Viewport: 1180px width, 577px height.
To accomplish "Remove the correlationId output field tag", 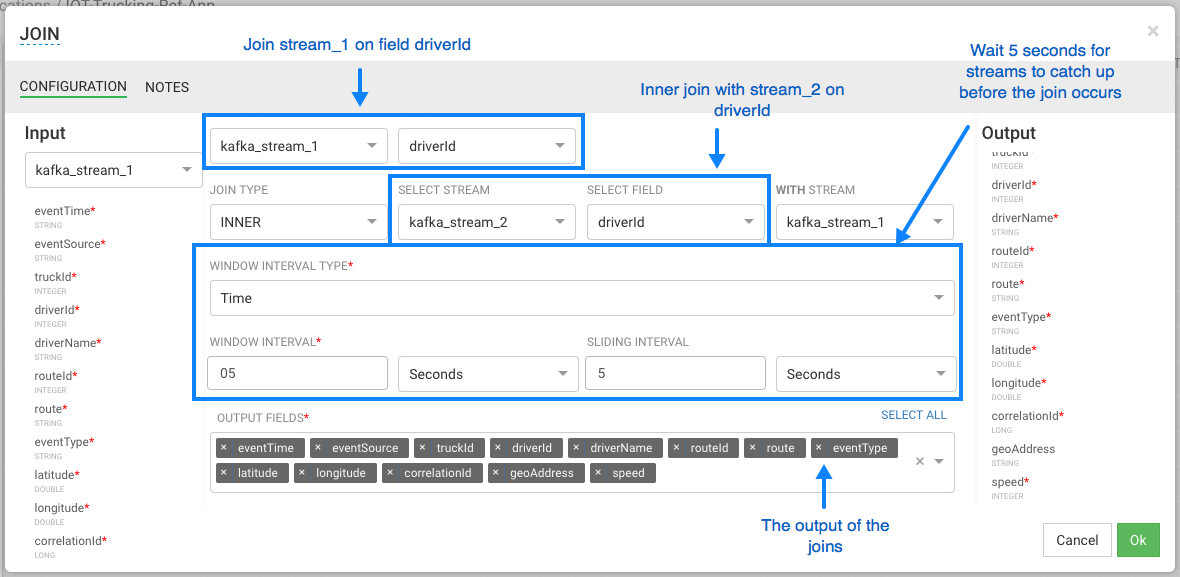I will pyautogui.click(x=390, y=473).
